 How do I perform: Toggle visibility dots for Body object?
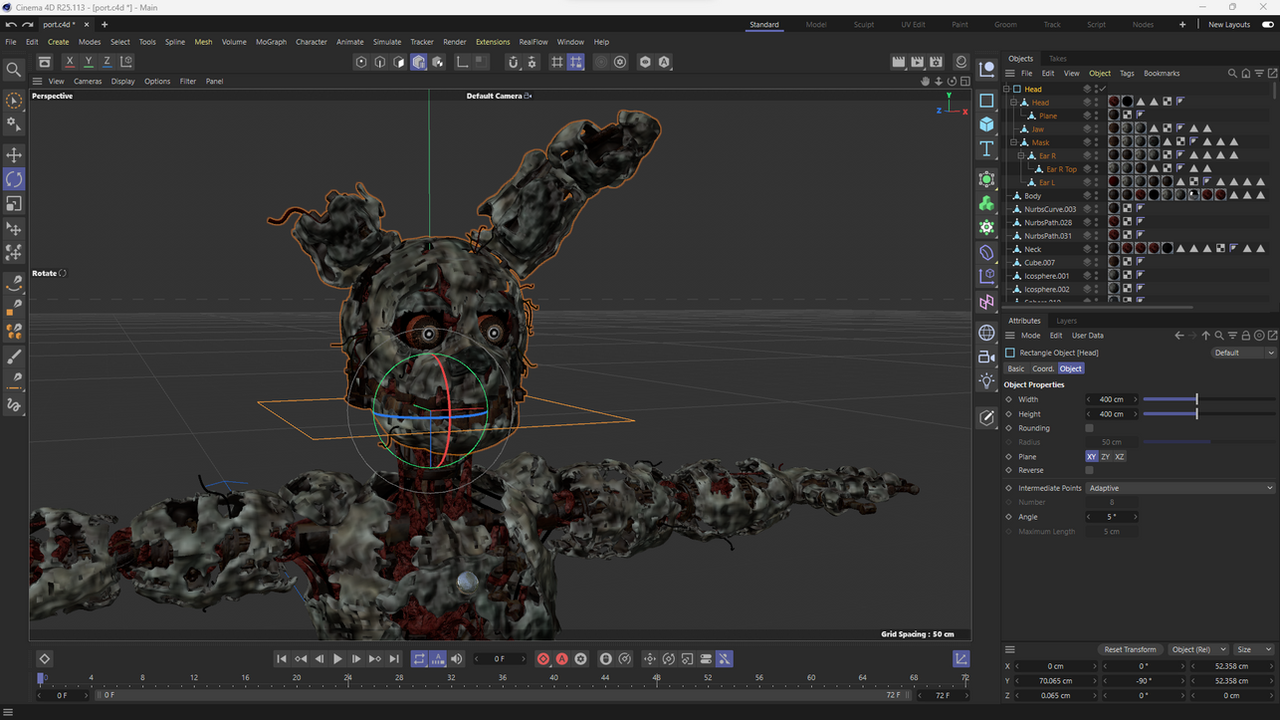click(1096, 196)
